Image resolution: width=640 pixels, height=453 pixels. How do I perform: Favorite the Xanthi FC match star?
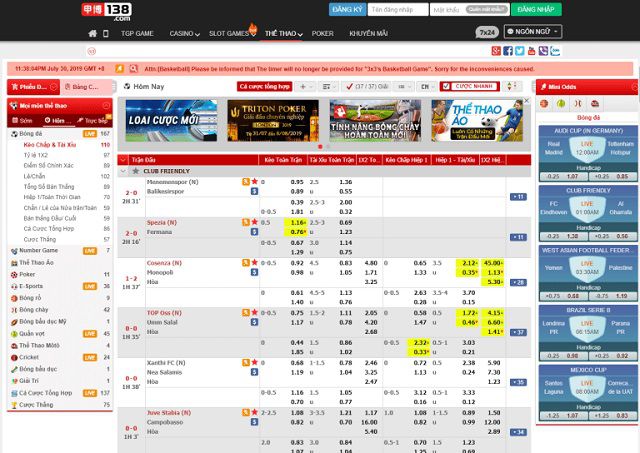255,362
